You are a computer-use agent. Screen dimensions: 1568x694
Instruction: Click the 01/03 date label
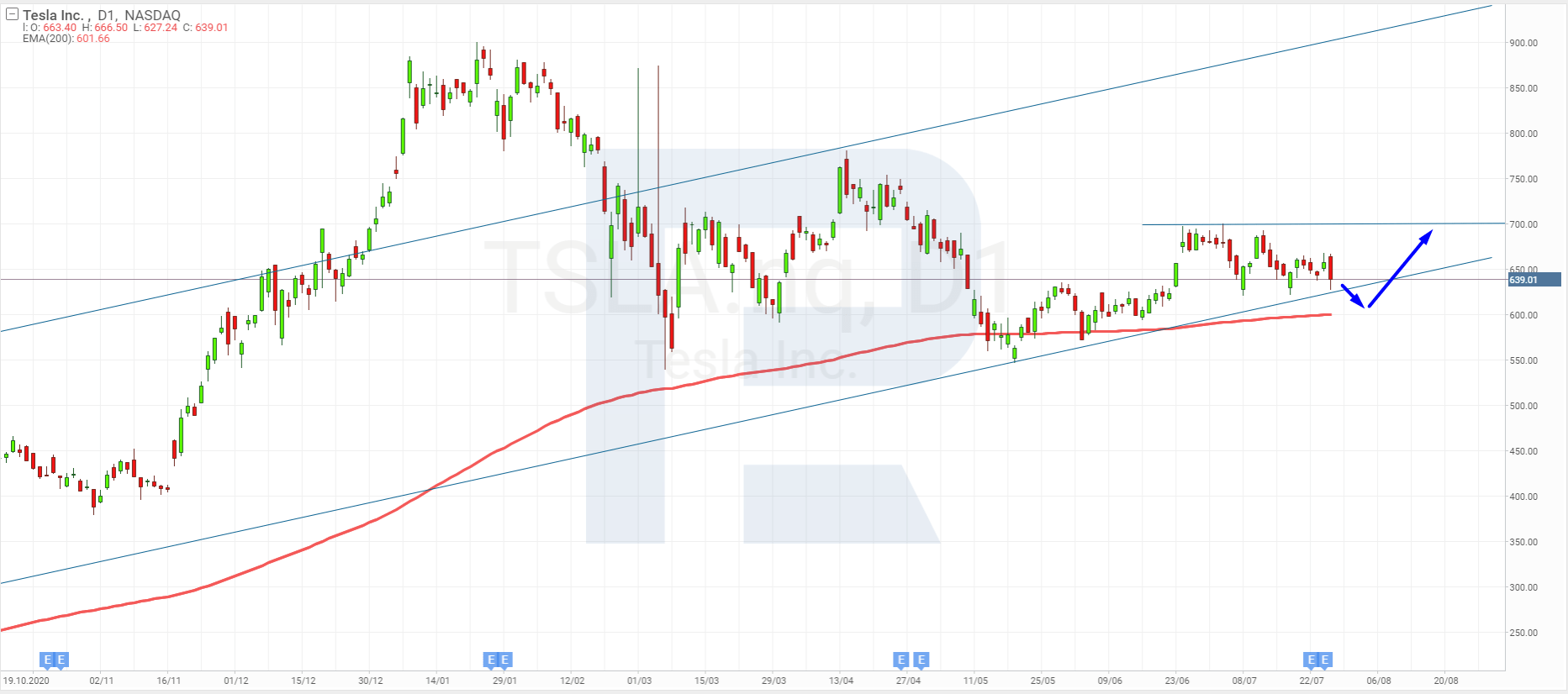(639, 681)
